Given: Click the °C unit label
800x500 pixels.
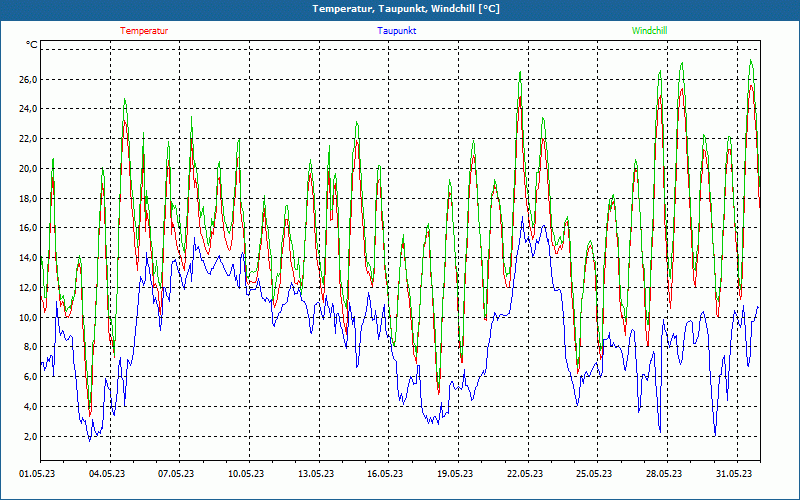Looking at the screenshot, I should click(32, 45).
